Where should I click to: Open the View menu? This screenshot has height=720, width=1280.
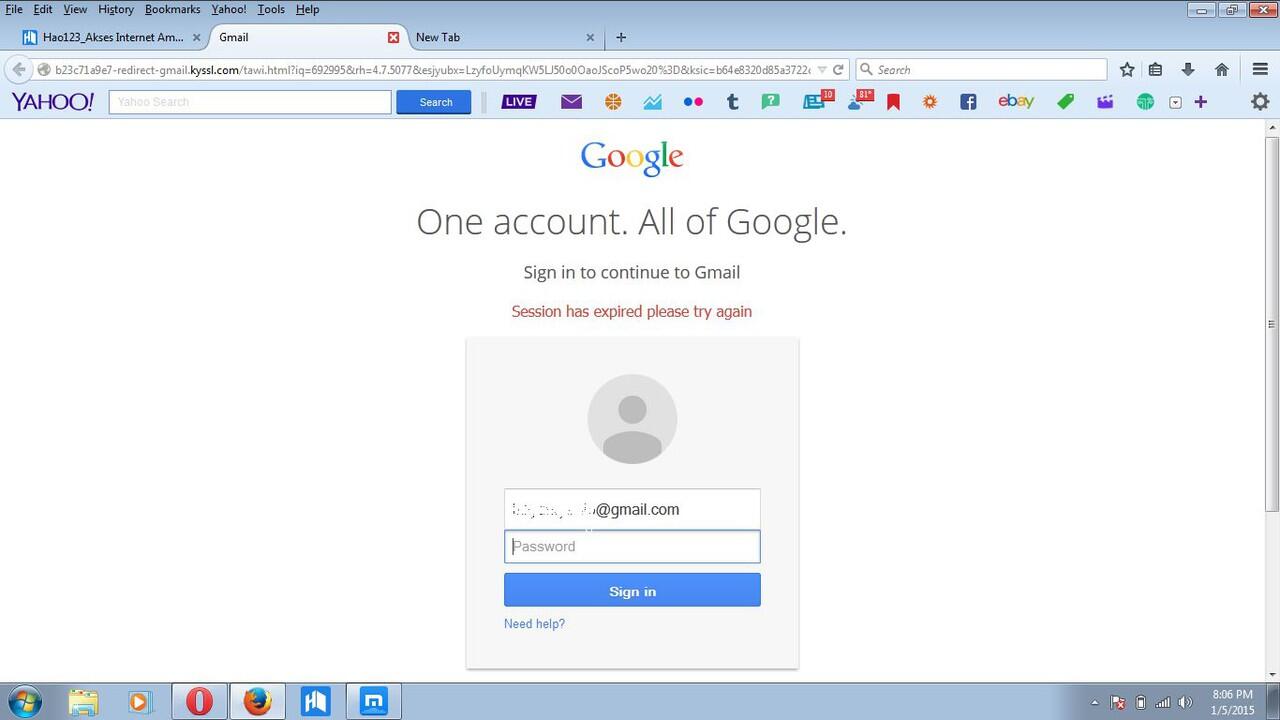tap(75, 9)
